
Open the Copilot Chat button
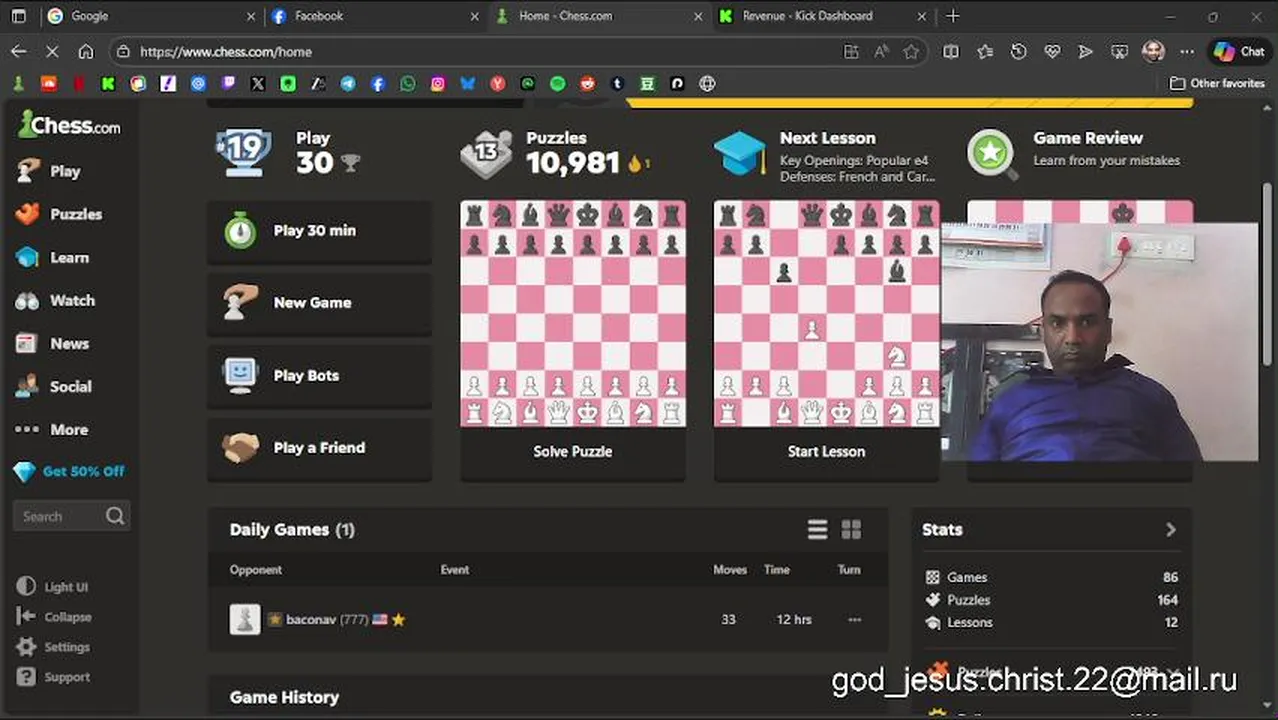pos(1239,52)
